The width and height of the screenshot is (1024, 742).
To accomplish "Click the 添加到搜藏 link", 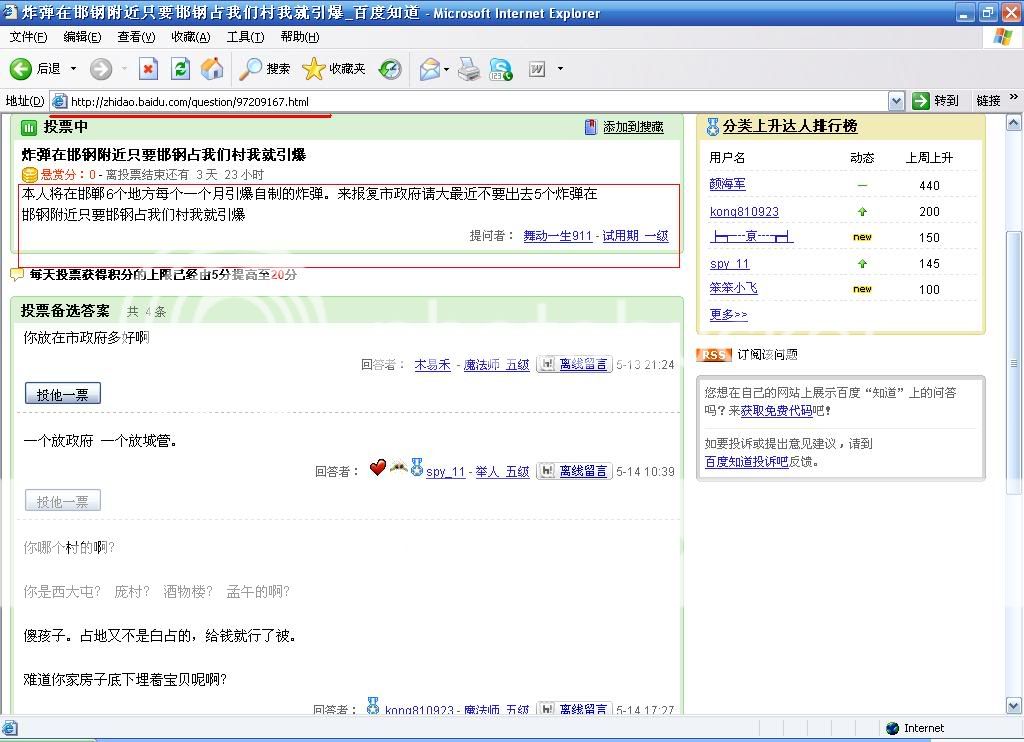I will (632, 127).
